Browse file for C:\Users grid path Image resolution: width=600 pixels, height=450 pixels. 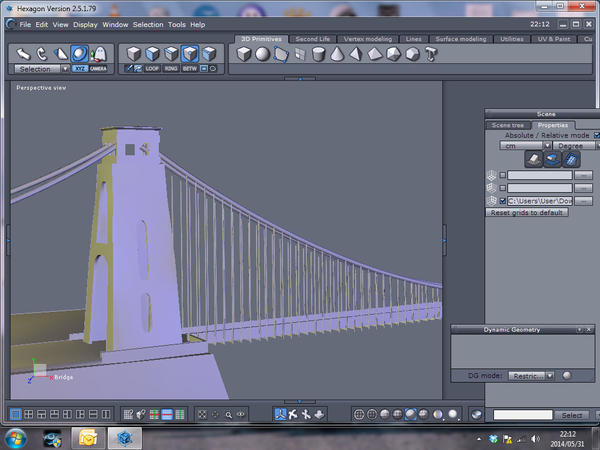point(583,201)
